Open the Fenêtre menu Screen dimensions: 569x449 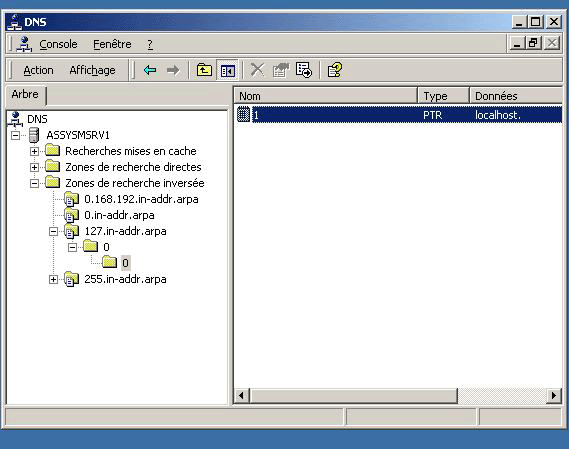click(x=112, y=44)
